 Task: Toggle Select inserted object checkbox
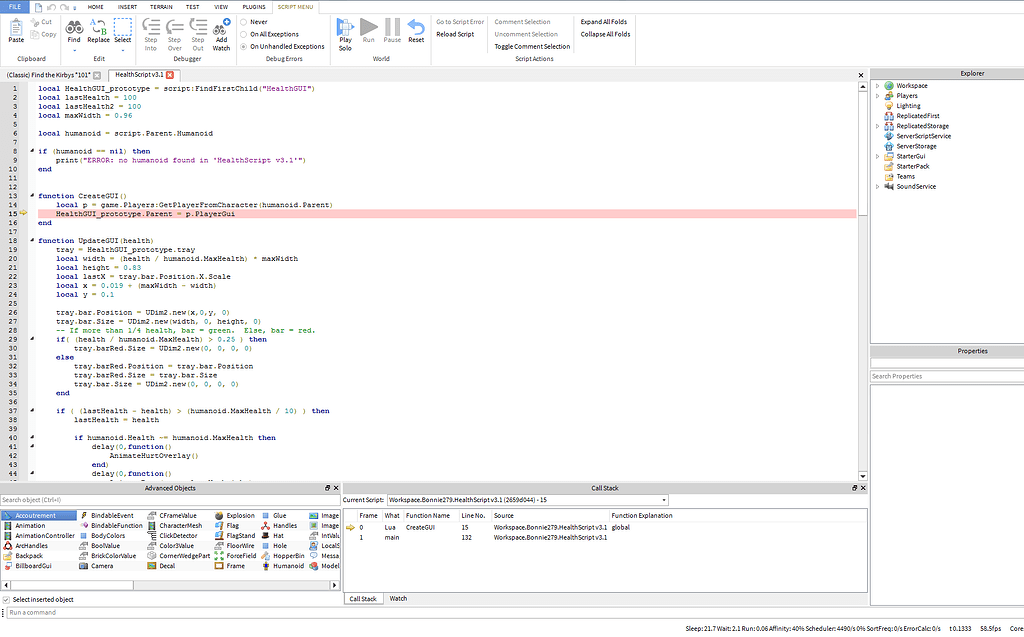[x=6, y=600]
